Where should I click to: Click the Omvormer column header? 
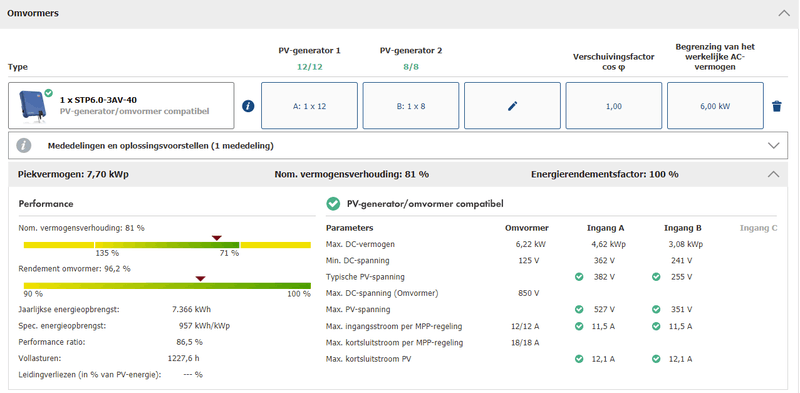pos(527,228)
